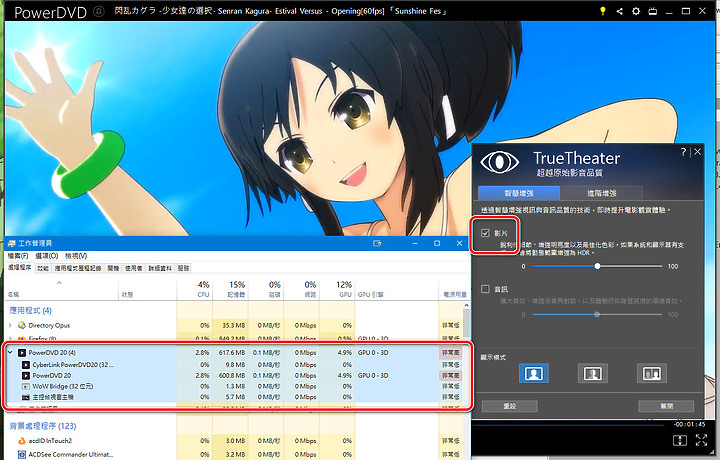This screenshot has width=720, height=460.
Task: Switch to TV mode icon in PowerDVD title bar
Action: (x=652, y=11)
